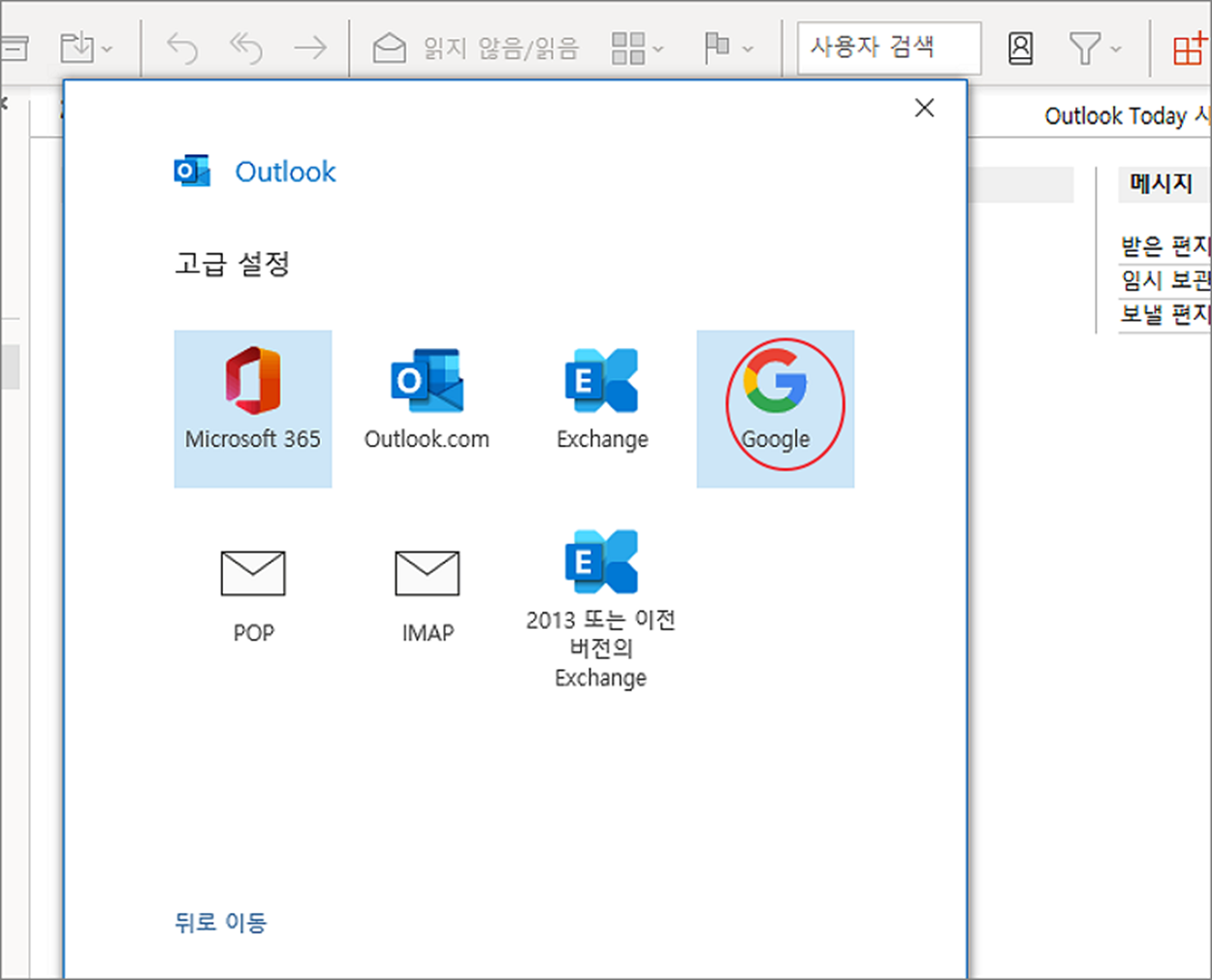This screenshot has width=1212, height=980.
Task: Open the follow-up flag dropdown
Action: (728, 47)
